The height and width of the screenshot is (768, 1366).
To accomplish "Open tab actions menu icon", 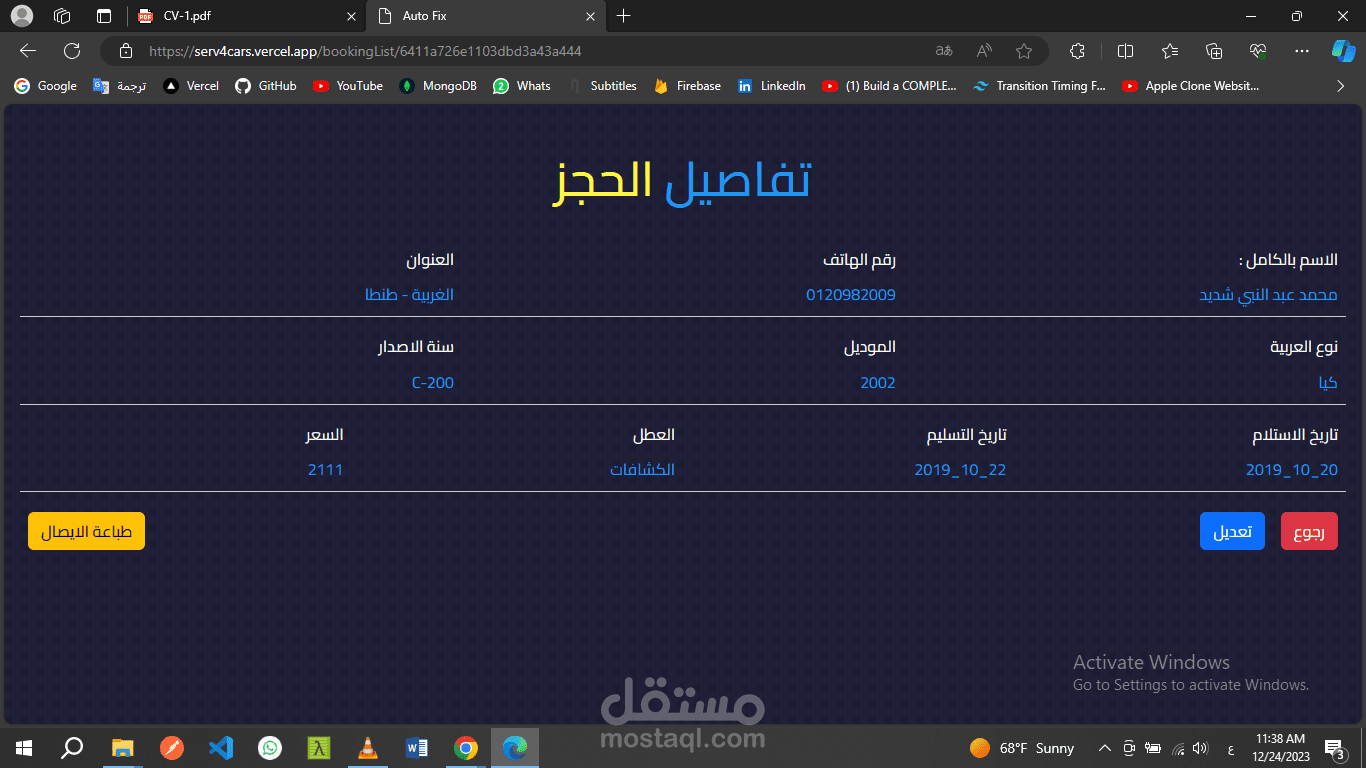I will pyautogui.click(x=104, y=16).
